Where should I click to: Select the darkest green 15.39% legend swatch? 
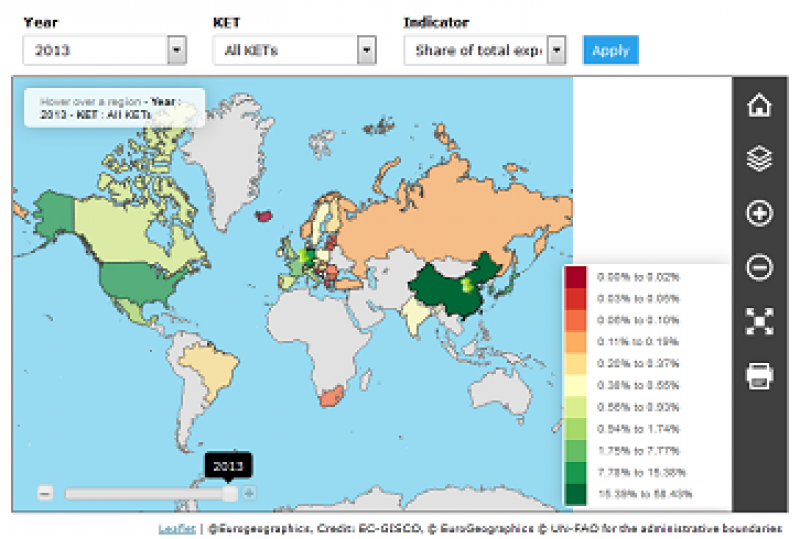[576, 494]
